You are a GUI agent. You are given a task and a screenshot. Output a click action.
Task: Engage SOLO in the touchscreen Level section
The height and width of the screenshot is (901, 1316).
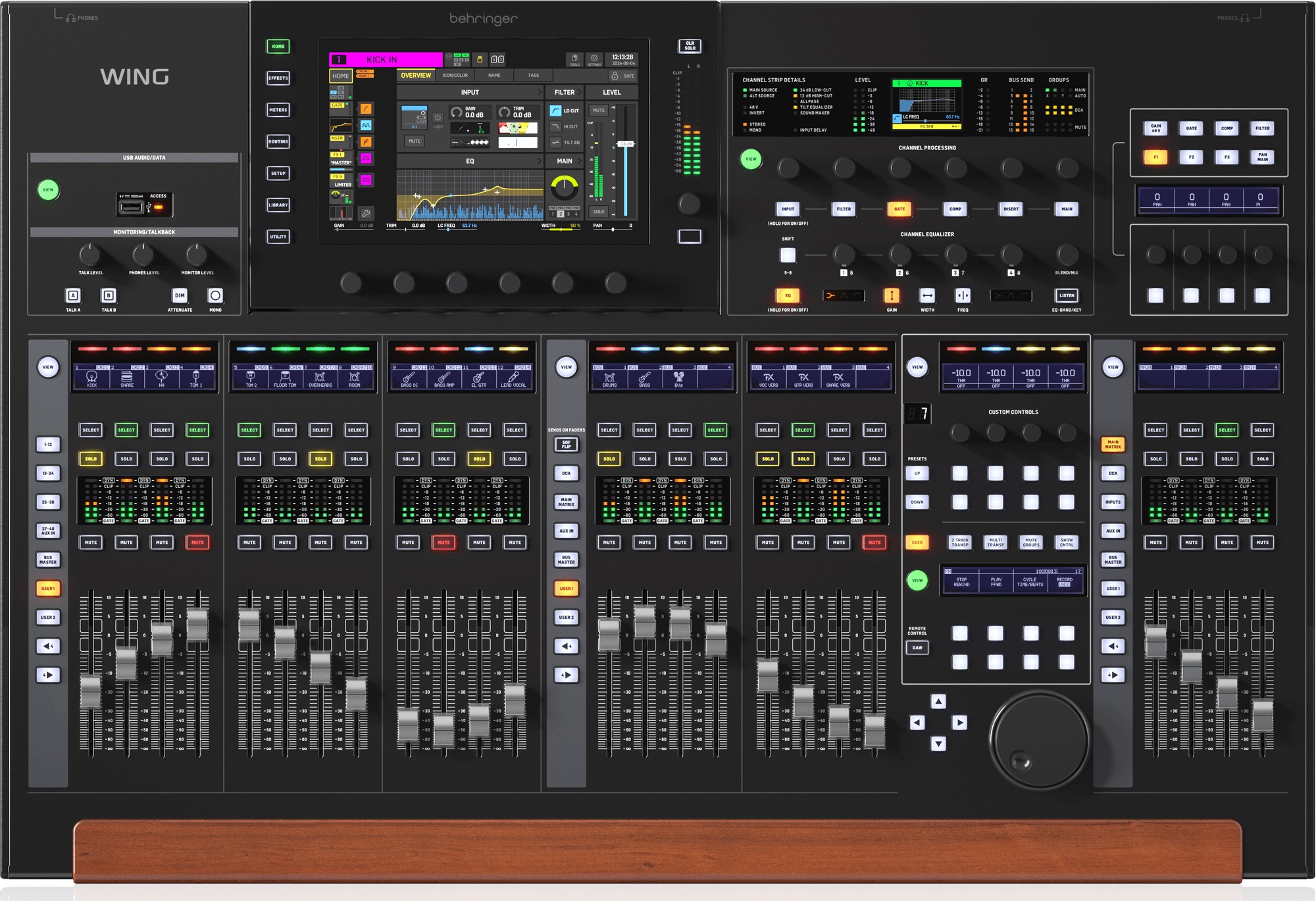click(x=599, y=211)
